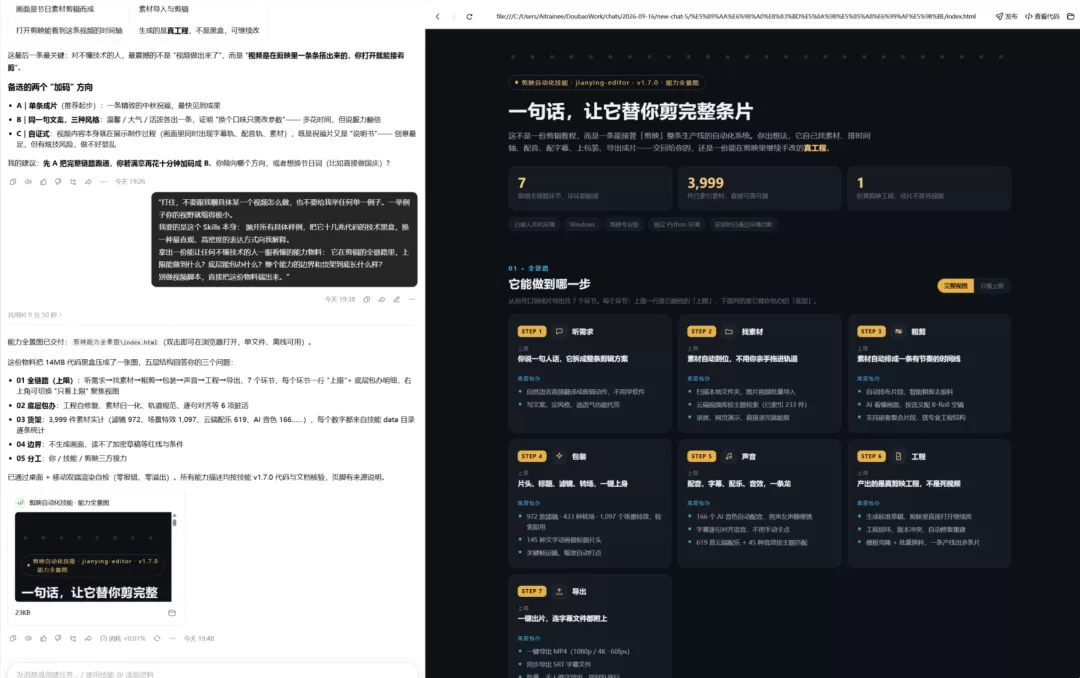Click quote icon on reply timestamped 今天 19:26
Image resolution: width=1080 pixels, height=678 pixels.
73,182
